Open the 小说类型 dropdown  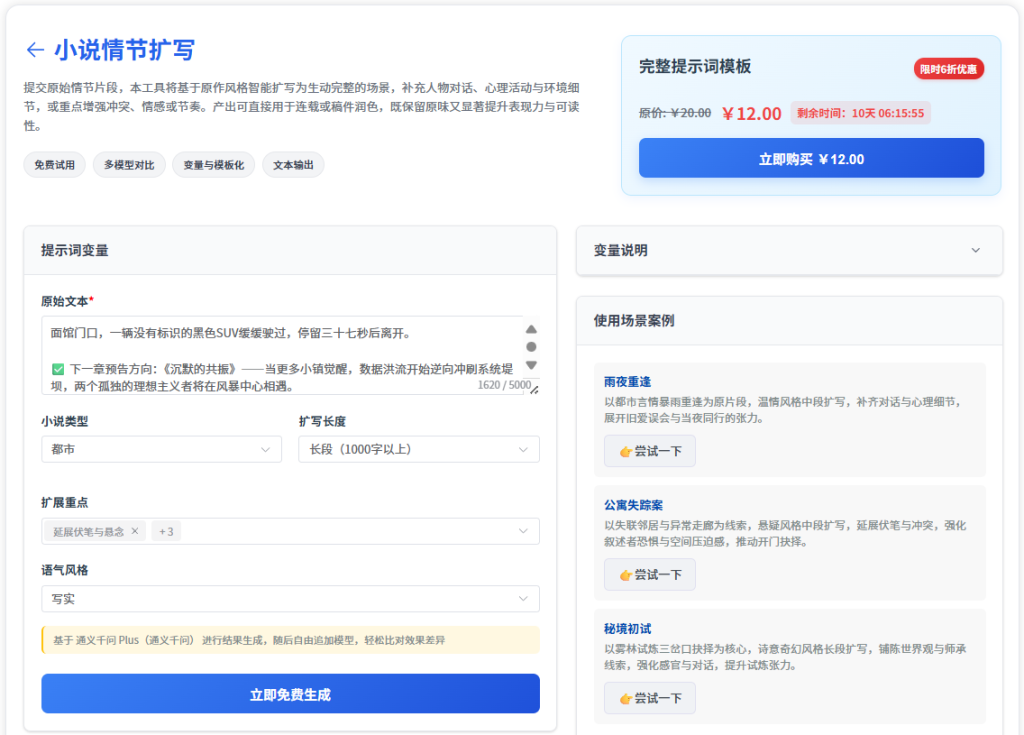[161, 450]
